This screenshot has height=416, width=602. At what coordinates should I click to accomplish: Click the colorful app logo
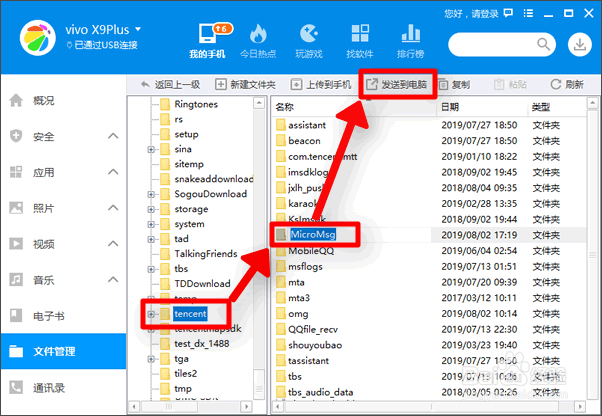tap(38, 38)
